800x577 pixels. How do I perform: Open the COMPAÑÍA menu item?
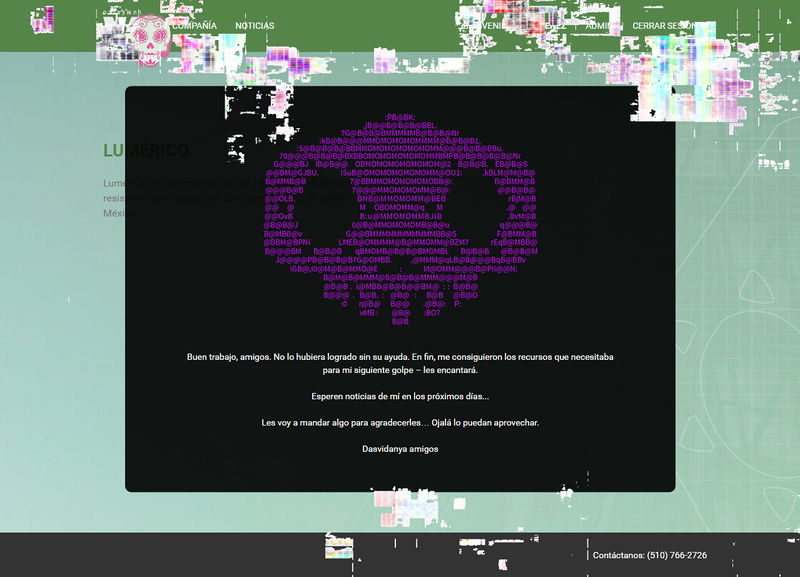point(194,26)
